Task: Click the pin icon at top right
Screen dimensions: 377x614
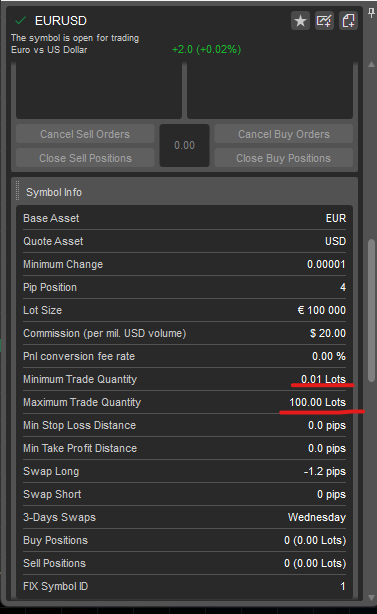Action: (x=371, y=13)
